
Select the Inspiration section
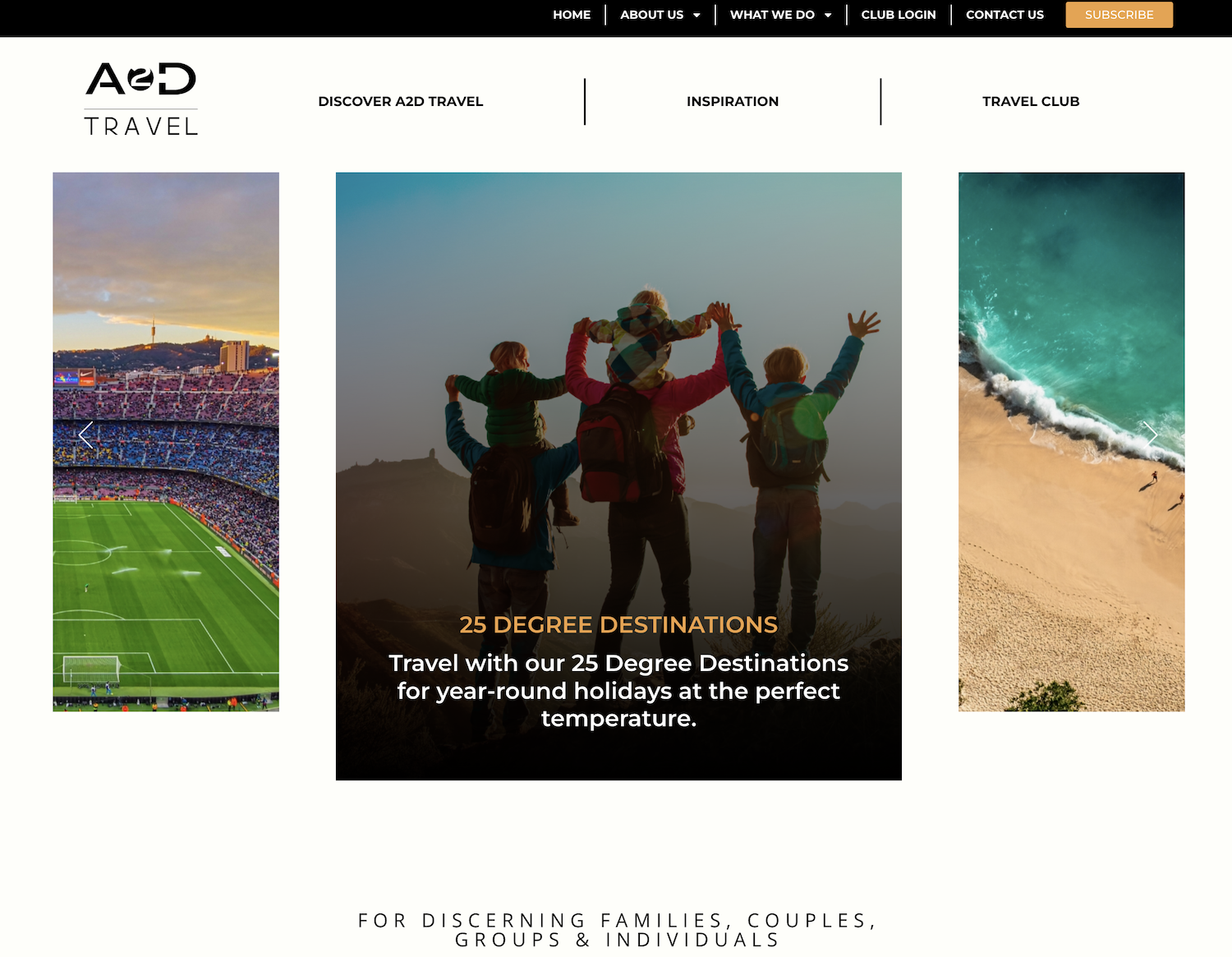733,101
